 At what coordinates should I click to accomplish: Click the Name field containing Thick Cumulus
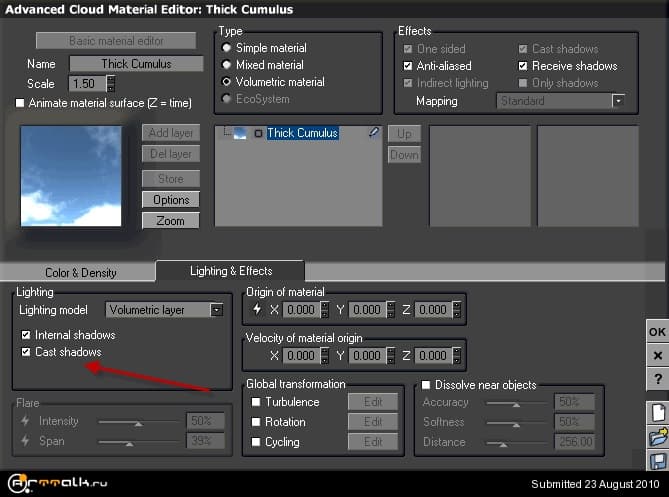point(136,64)
